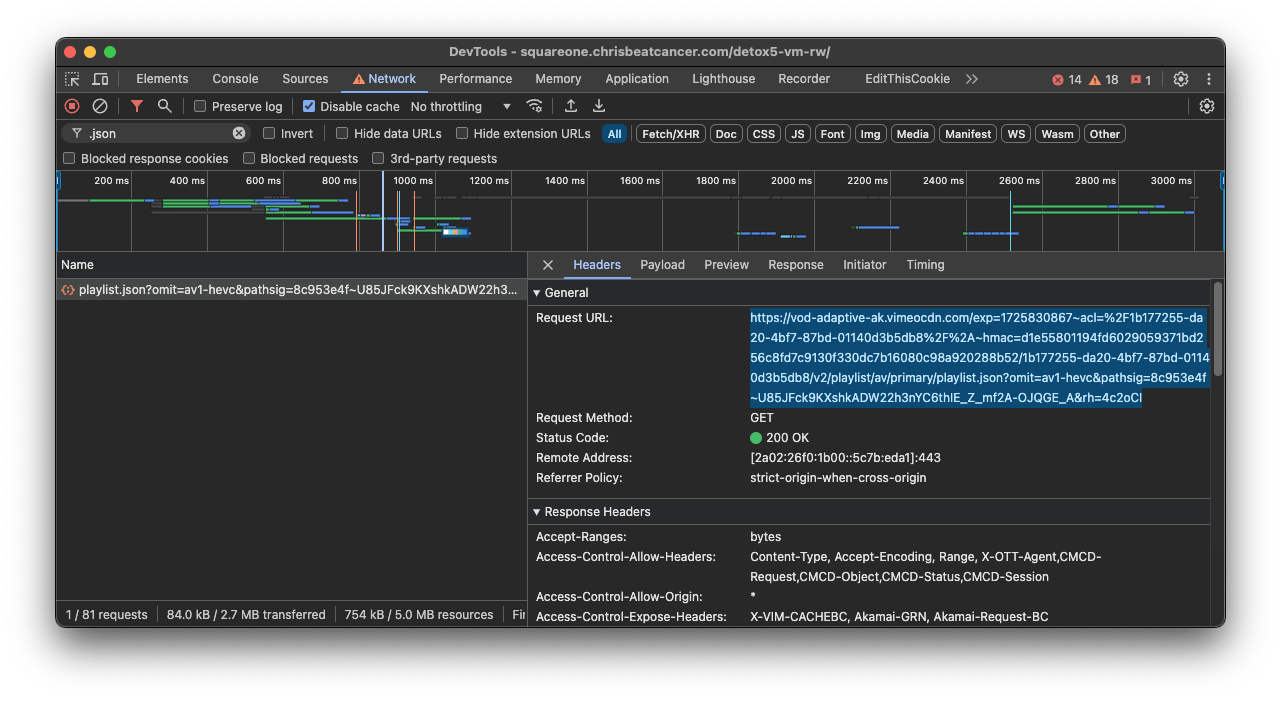1281x701 pixels.
Task: Uncheck the Disable cache checkbox
Action: point(309,106)
